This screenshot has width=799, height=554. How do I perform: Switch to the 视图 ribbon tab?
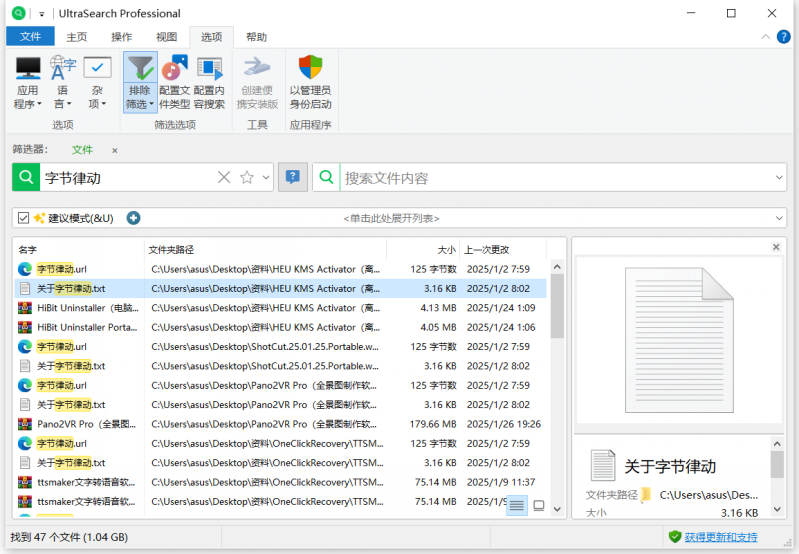coord(166,37)
